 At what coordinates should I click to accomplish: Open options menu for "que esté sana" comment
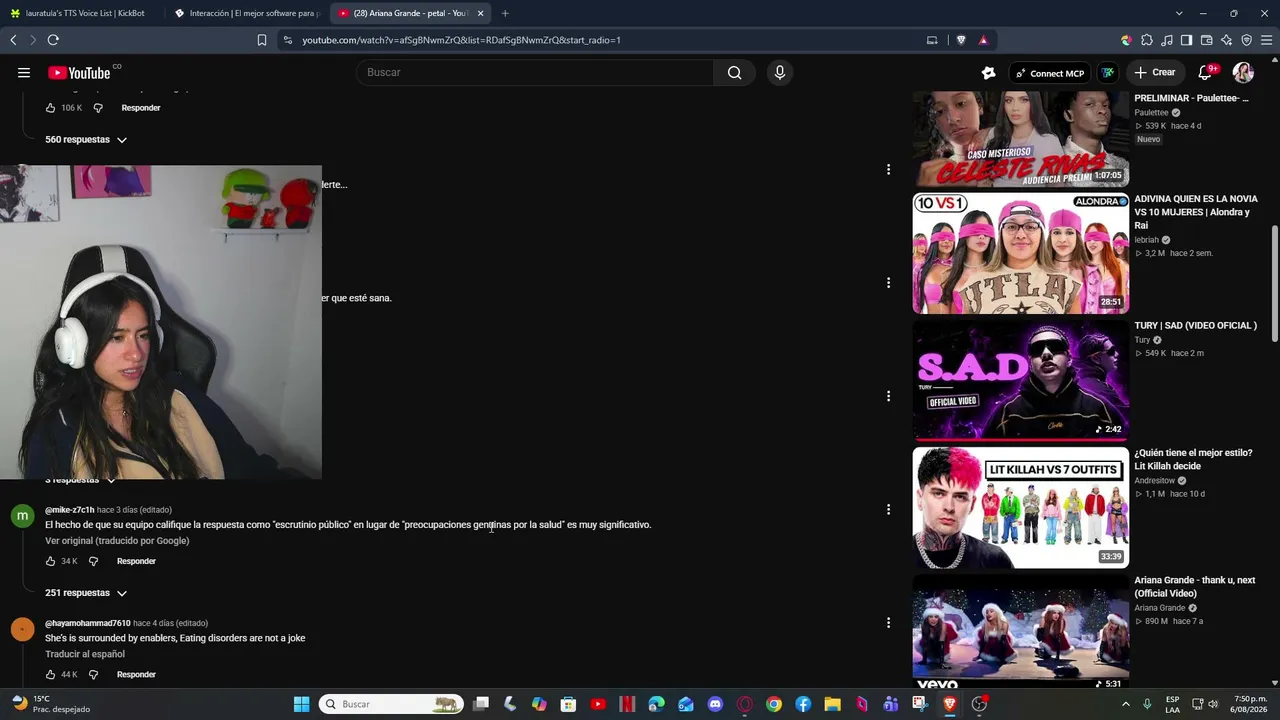[888, 283]
